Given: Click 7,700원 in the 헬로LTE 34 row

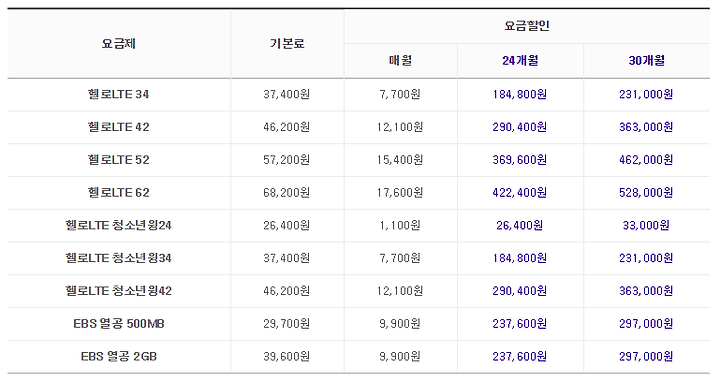Looking at the screenshot, I should pyautogui.click(x=400, y=94).
